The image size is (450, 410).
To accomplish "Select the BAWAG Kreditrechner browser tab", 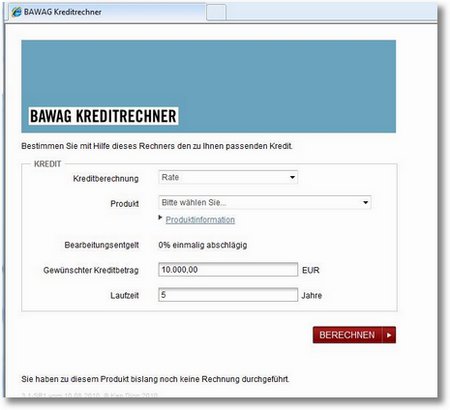I will click(107, 12).
